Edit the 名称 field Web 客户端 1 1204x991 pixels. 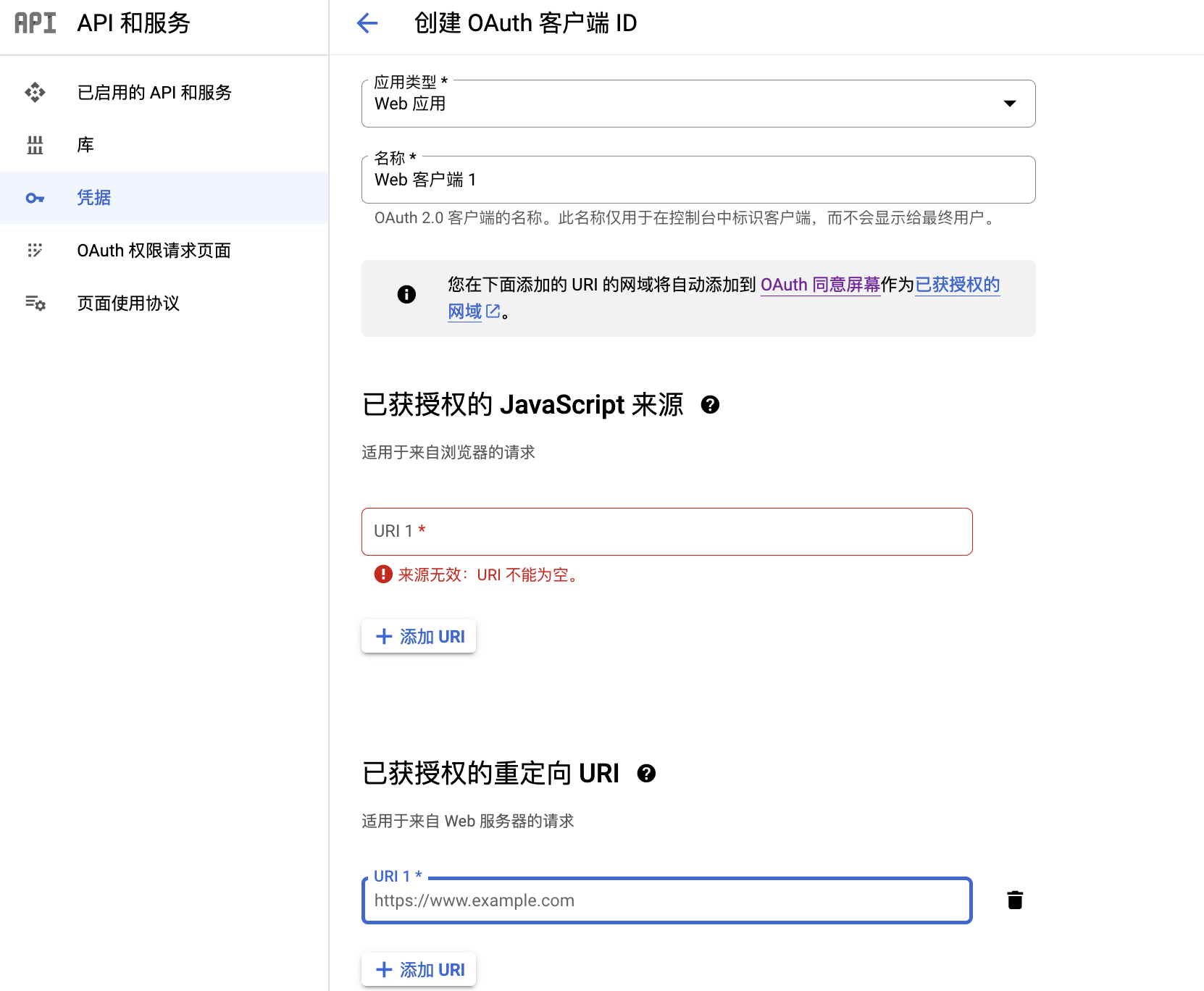click(698, 180)
